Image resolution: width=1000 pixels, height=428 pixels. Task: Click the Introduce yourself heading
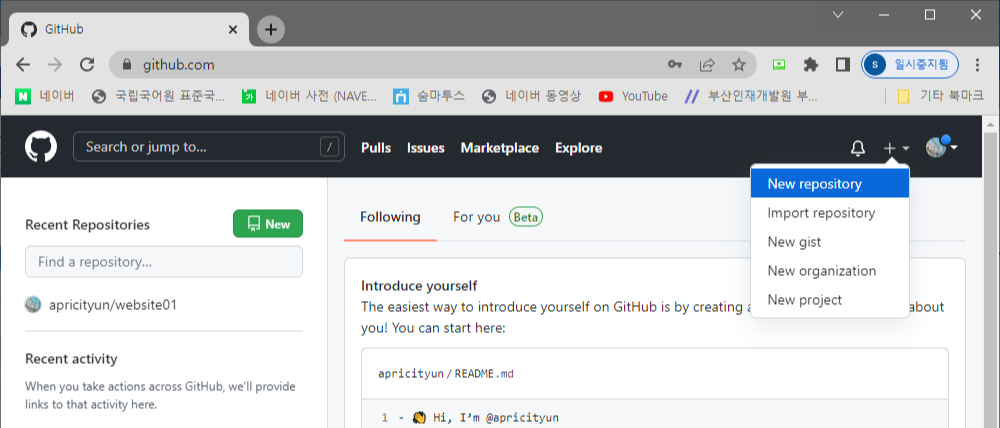(419, 286)
